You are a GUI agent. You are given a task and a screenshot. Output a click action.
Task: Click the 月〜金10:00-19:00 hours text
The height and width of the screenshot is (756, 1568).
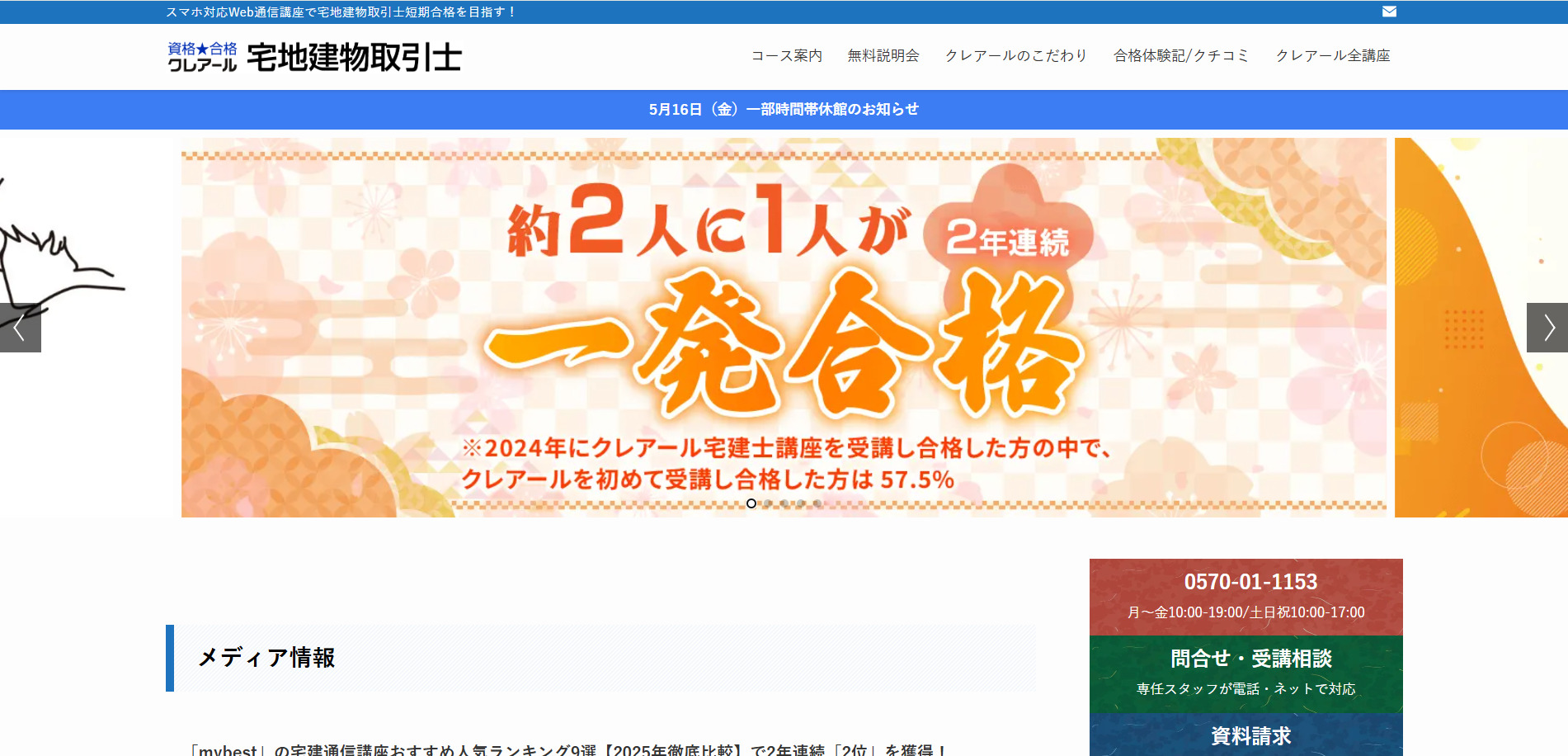pos(1246,612)
